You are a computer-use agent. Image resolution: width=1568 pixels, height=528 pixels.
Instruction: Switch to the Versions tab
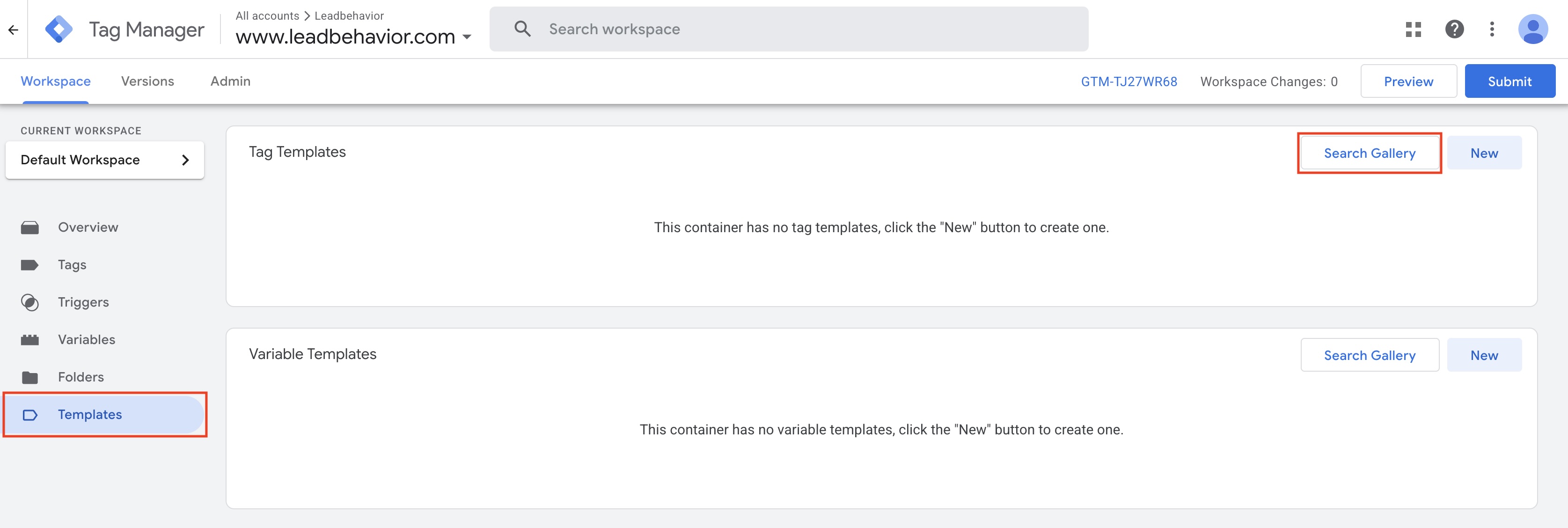click(x=147, y=81)
